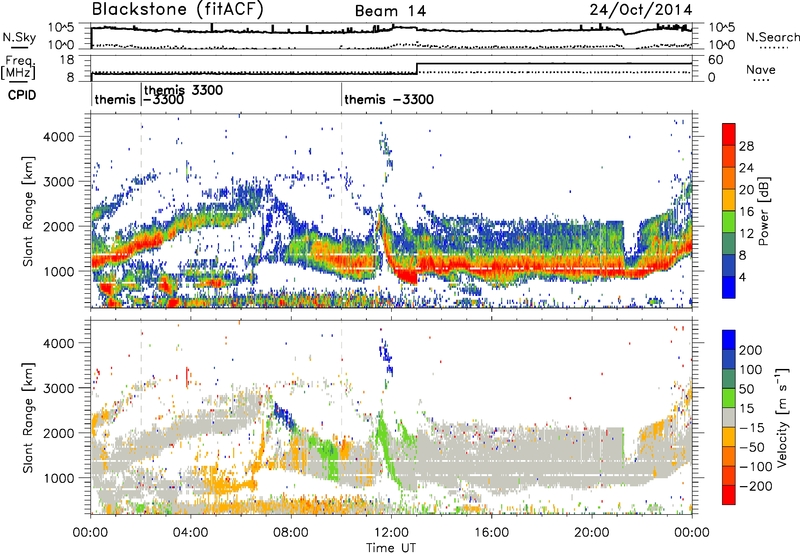
Task: Click the "Freq. [MHz]" axis label
Action: tap(19, 67)
